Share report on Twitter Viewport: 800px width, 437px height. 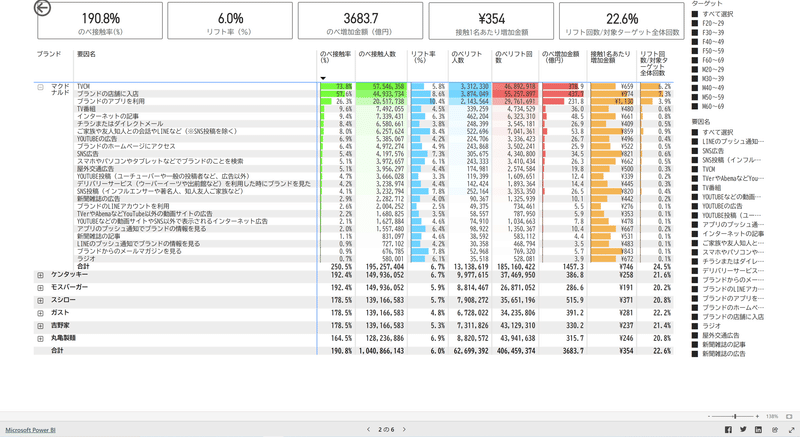[x=743, y=430]
